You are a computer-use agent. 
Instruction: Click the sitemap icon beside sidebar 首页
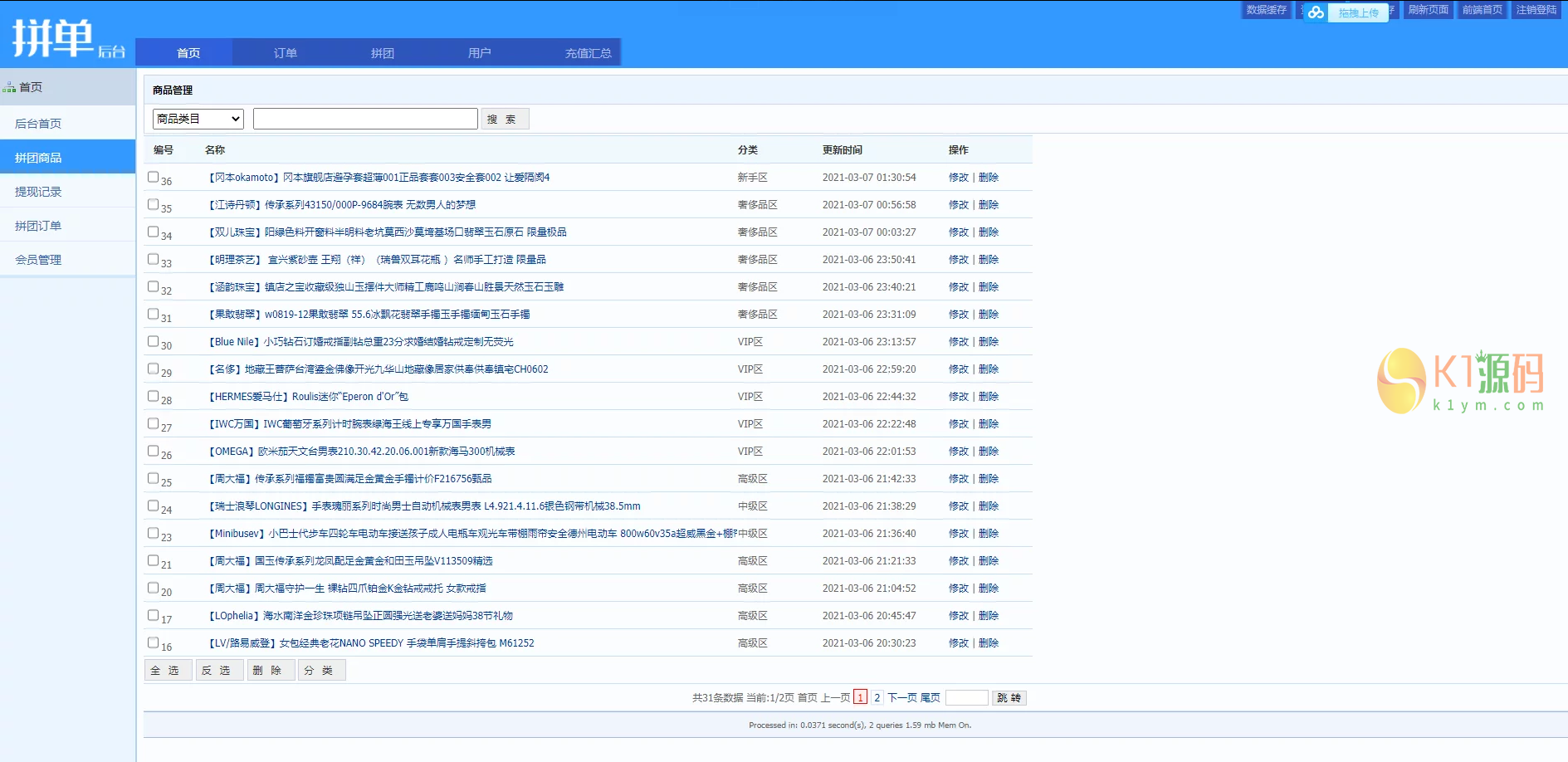pos(9,87)
